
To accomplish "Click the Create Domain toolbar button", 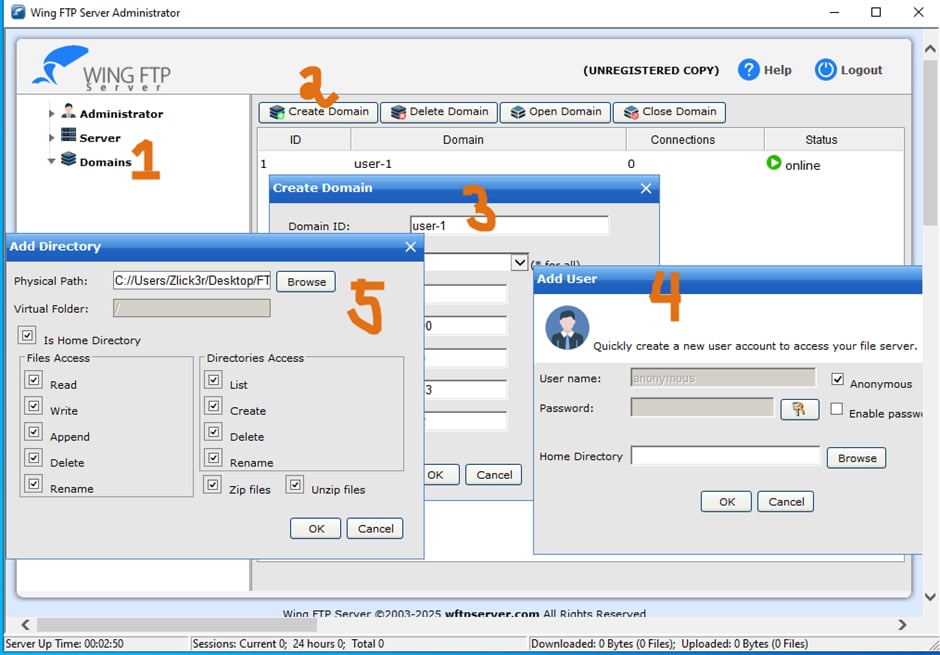I will [318, 112].
